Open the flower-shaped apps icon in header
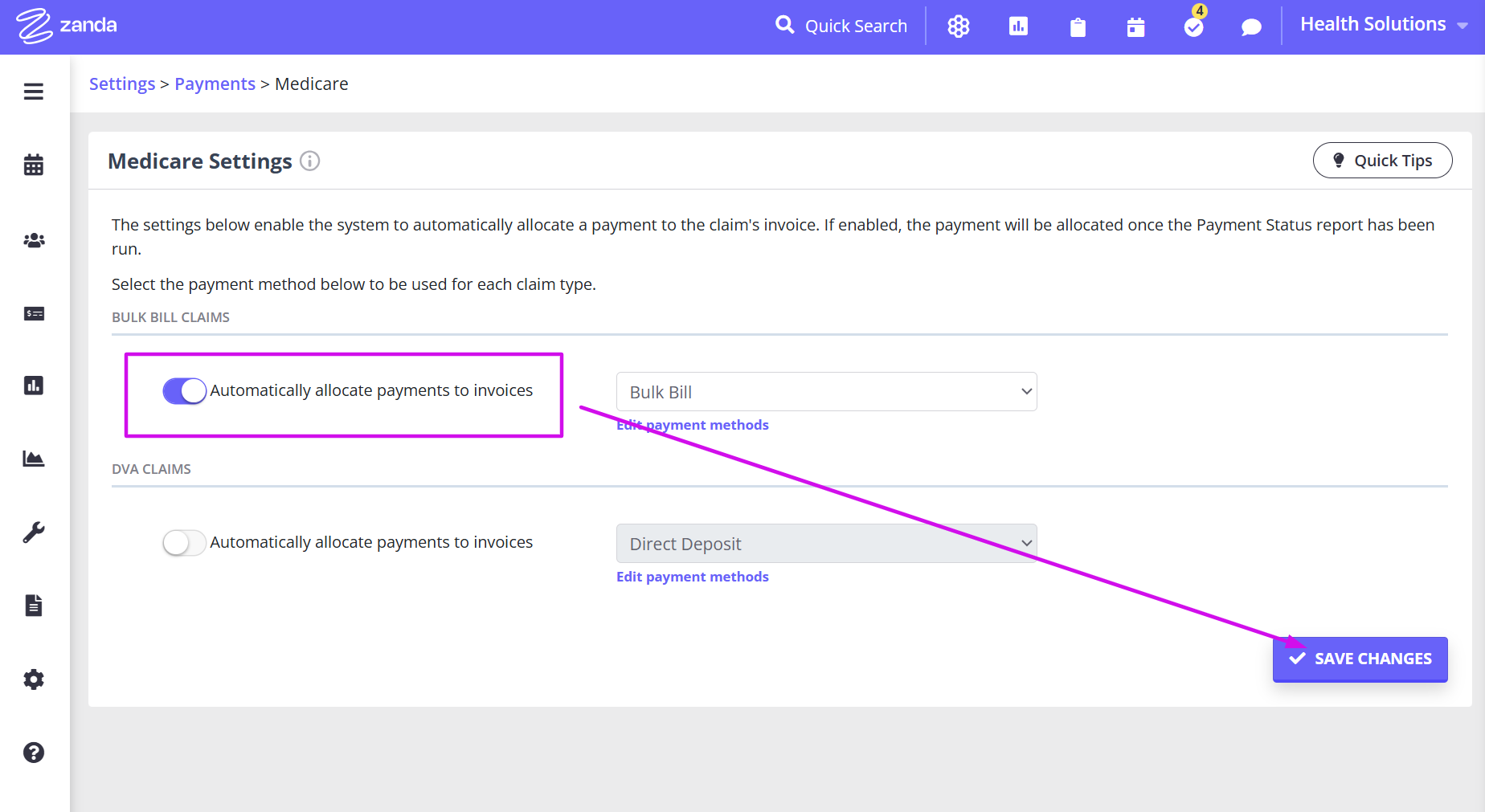The height and width of the screenshot is (812, 1485). coord(958,27)
